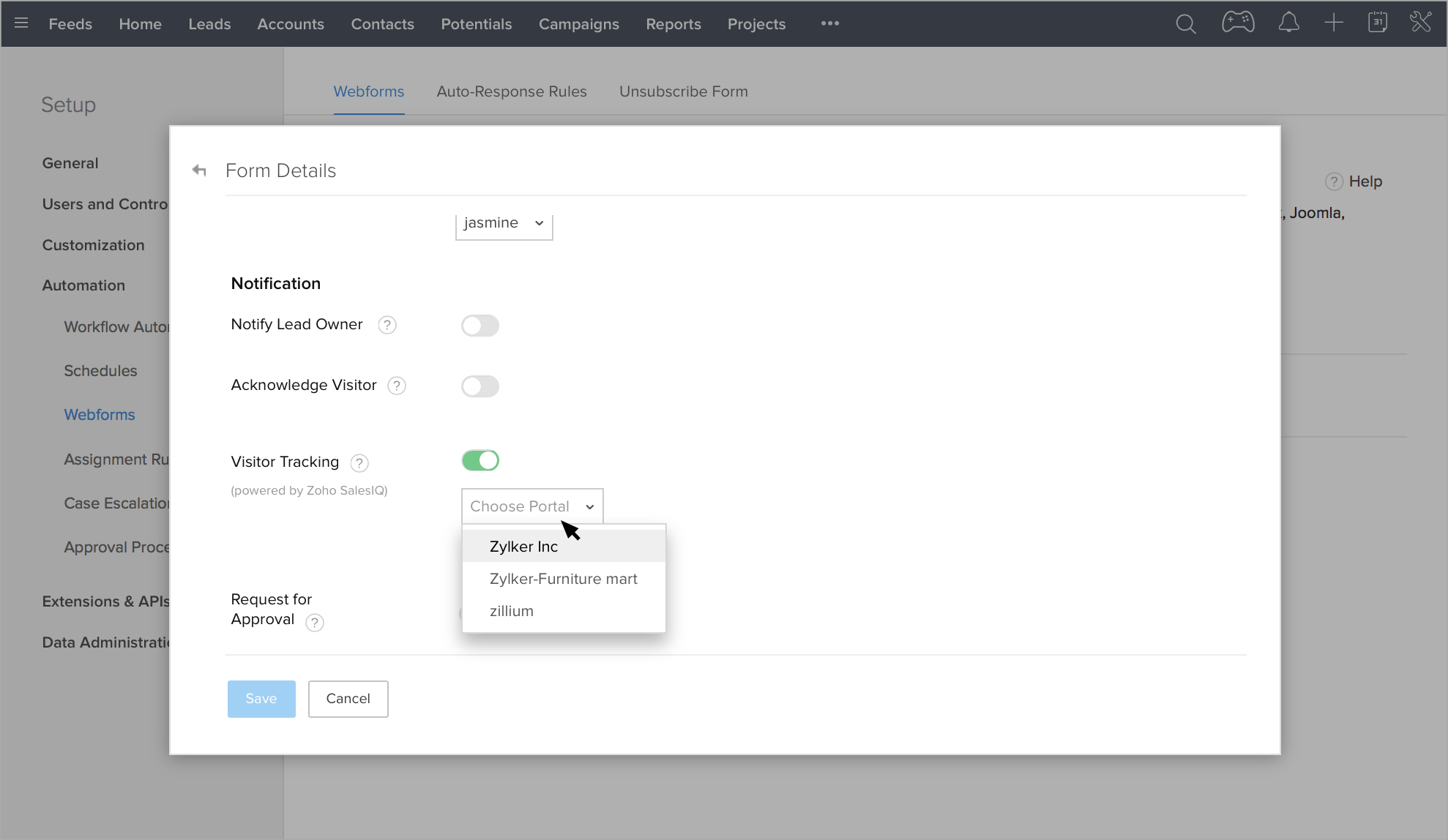Open the notifications bell icon
1448x840 pixels.
click(x=1288, y=23)
